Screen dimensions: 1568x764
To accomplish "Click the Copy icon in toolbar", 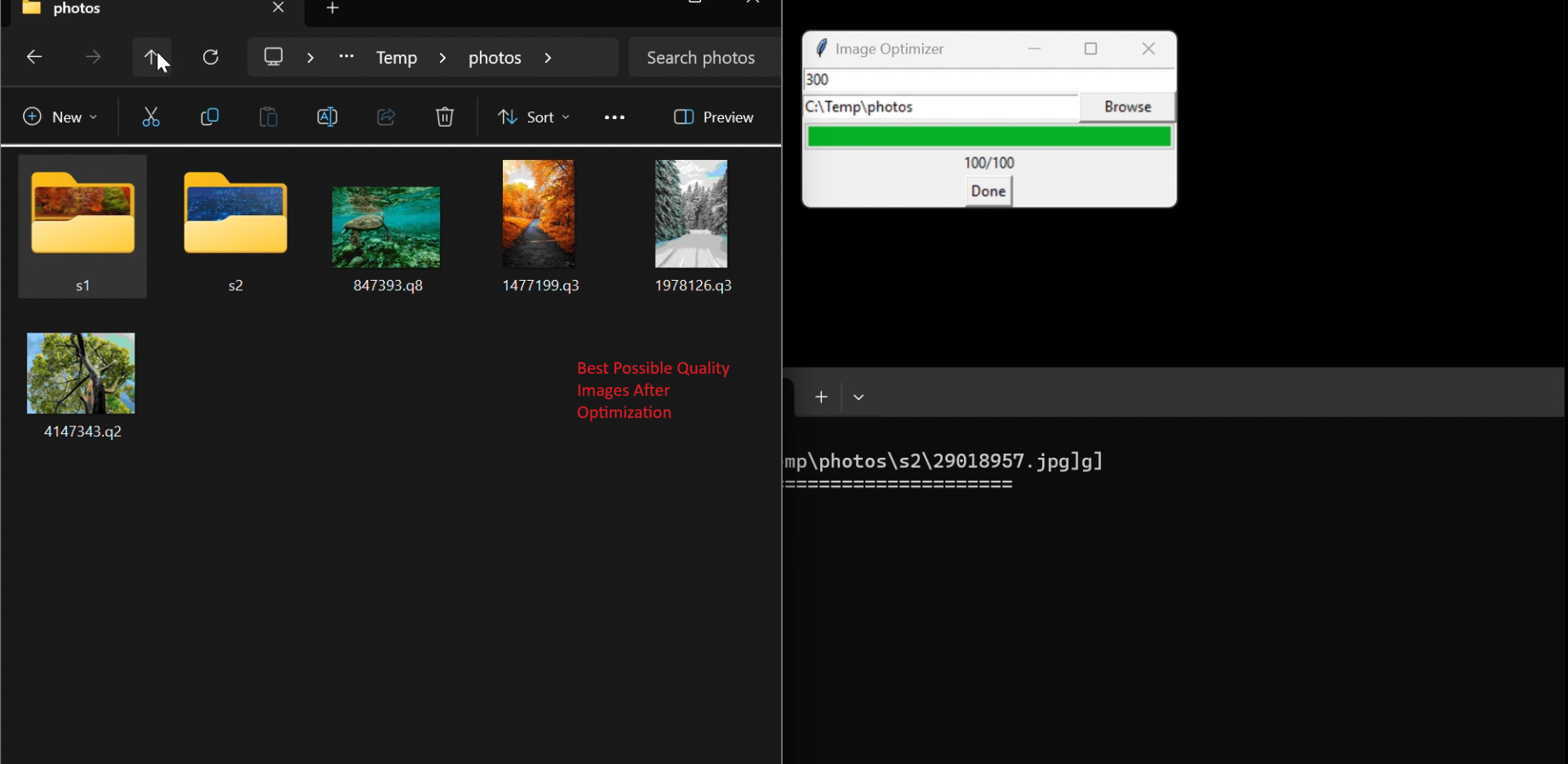I will [209, 117].
